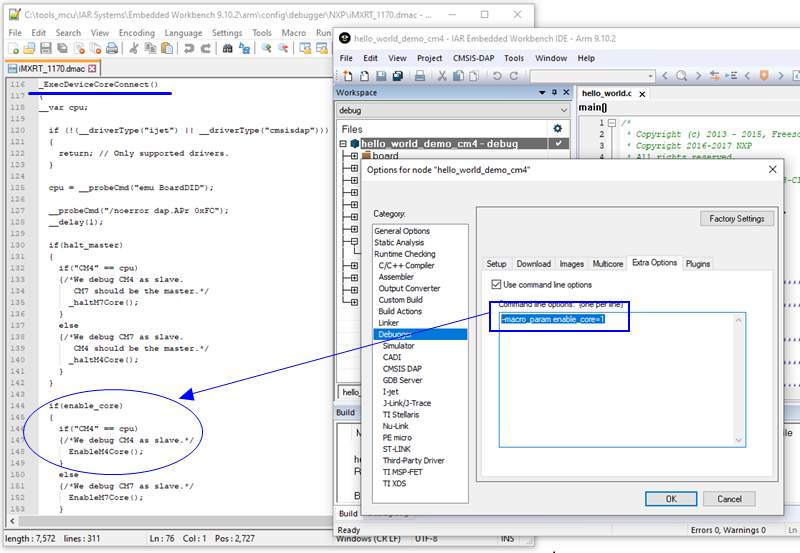Click New file icon in Notepad++ toolbar
The width and height of the screenshot is (800, 553).
click(x=14, y=48)
